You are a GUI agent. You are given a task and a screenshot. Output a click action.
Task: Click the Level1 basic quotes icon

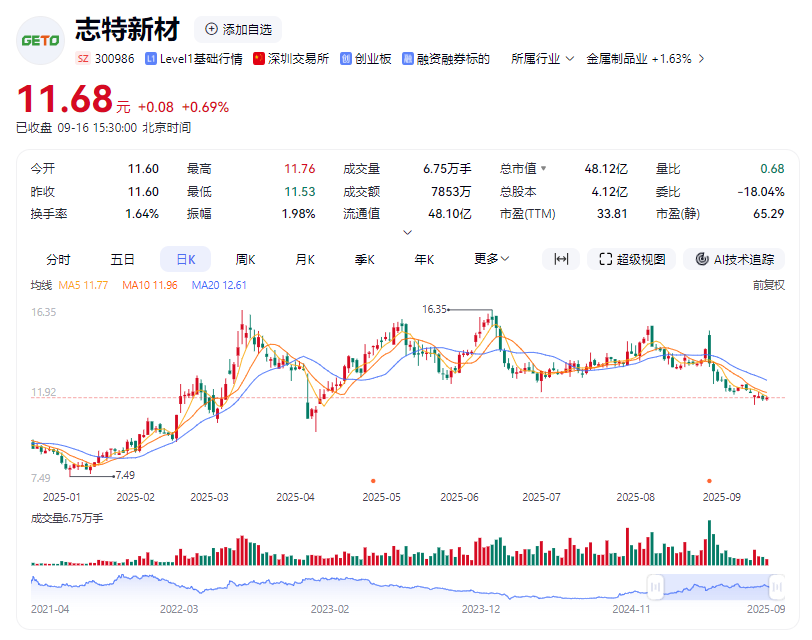coord(151,59)
